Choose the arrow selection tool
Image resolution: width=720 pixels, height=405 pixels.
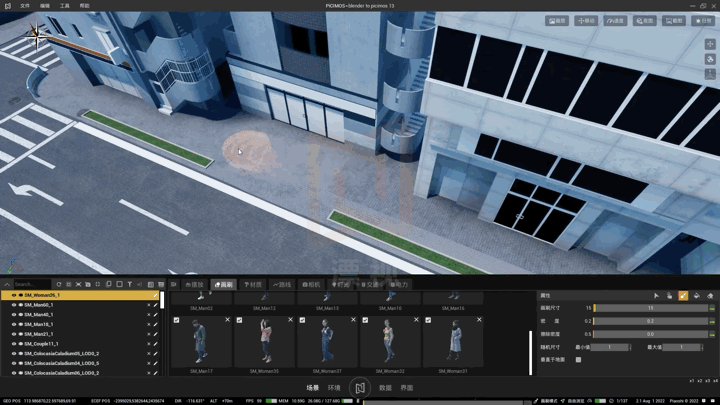[656, 296]
